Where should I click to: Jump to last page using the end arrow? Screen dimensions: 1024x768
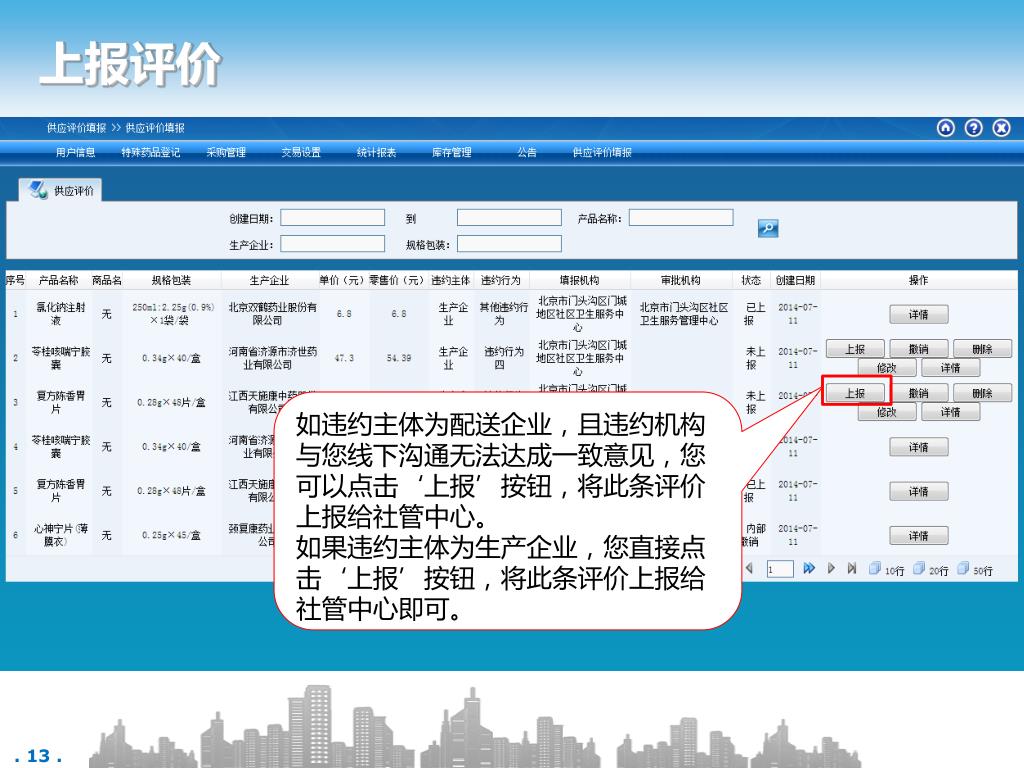pyautogui.click(x=852, y=568)
